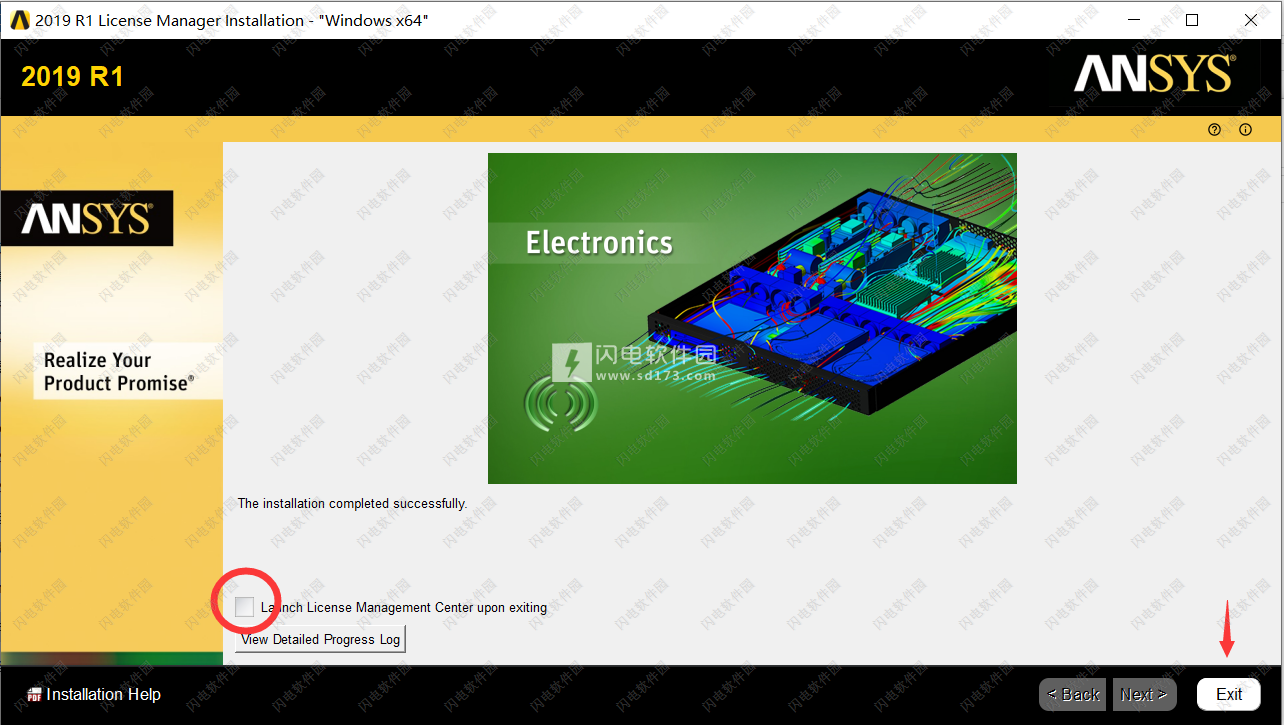
Task: Select the installation completed successfully message
Action: (352, 503)
